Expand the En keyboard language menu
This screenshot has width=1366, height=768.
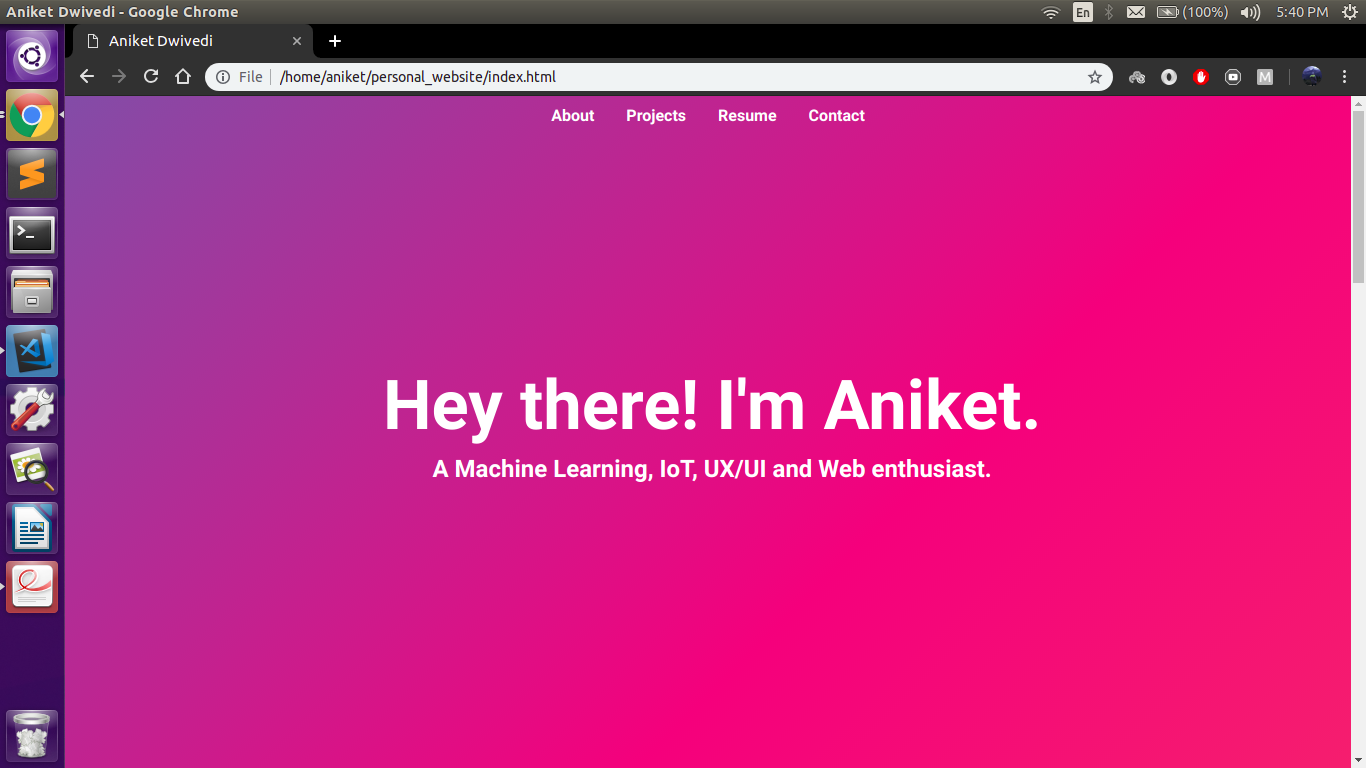coord(1083,12)
